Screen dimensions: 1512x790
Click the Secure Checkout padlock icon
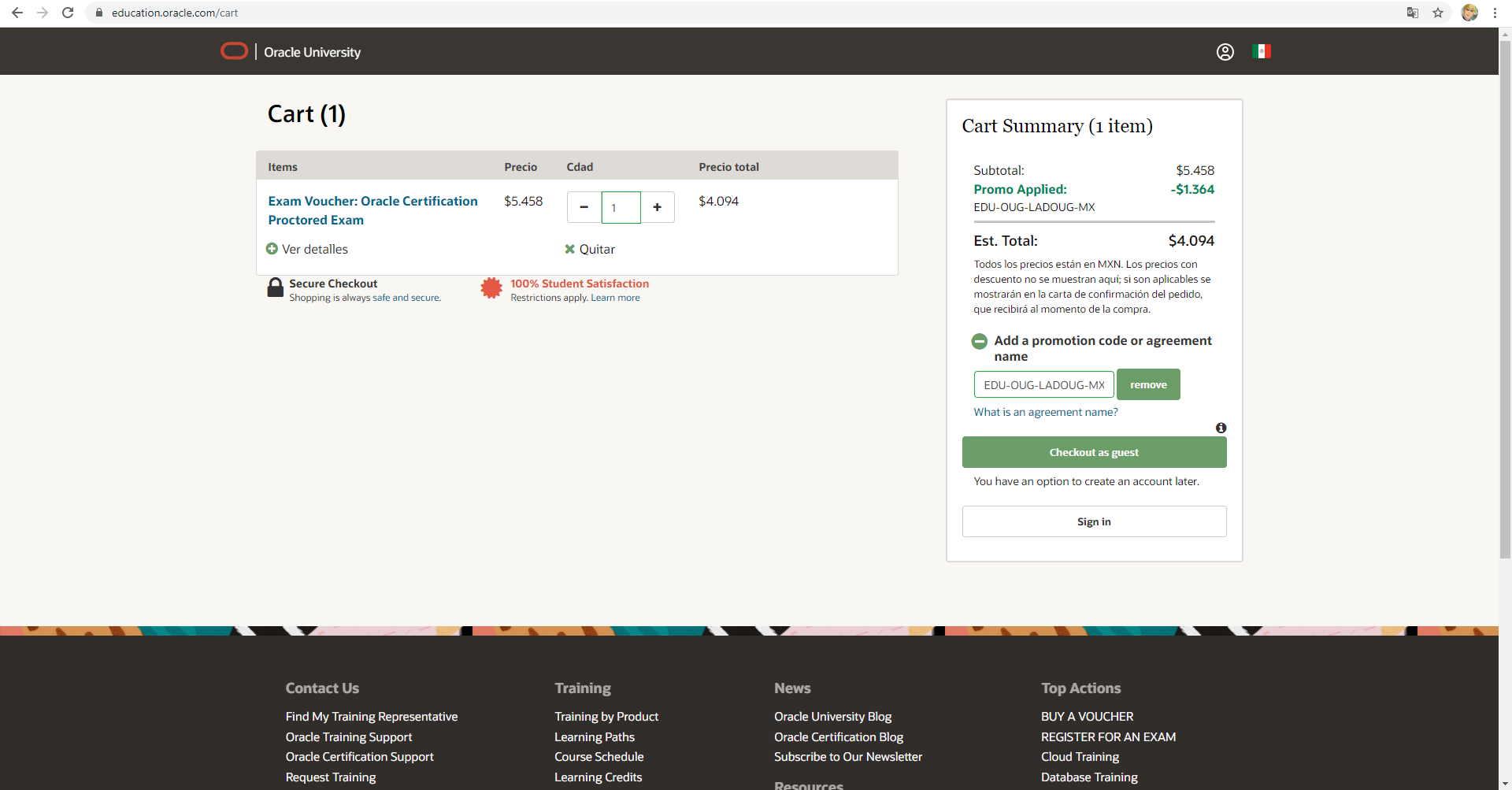275,287
